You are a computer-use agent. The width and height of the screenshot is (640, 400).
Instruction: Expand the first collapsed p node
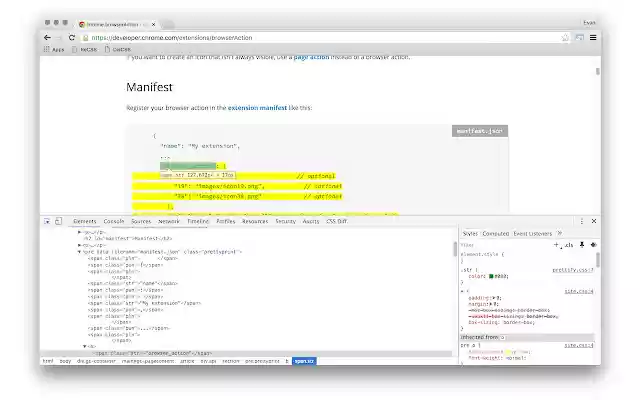(x=79, y=232)
